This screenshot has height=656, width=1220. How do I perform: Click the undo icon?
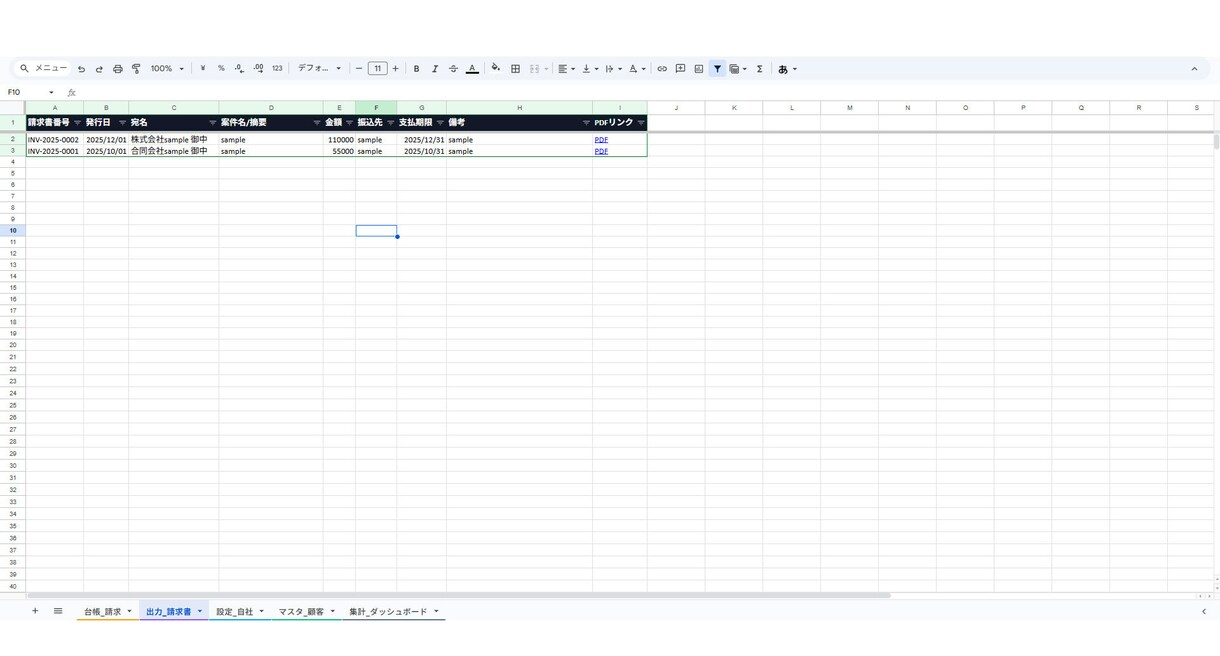point(81,69)
